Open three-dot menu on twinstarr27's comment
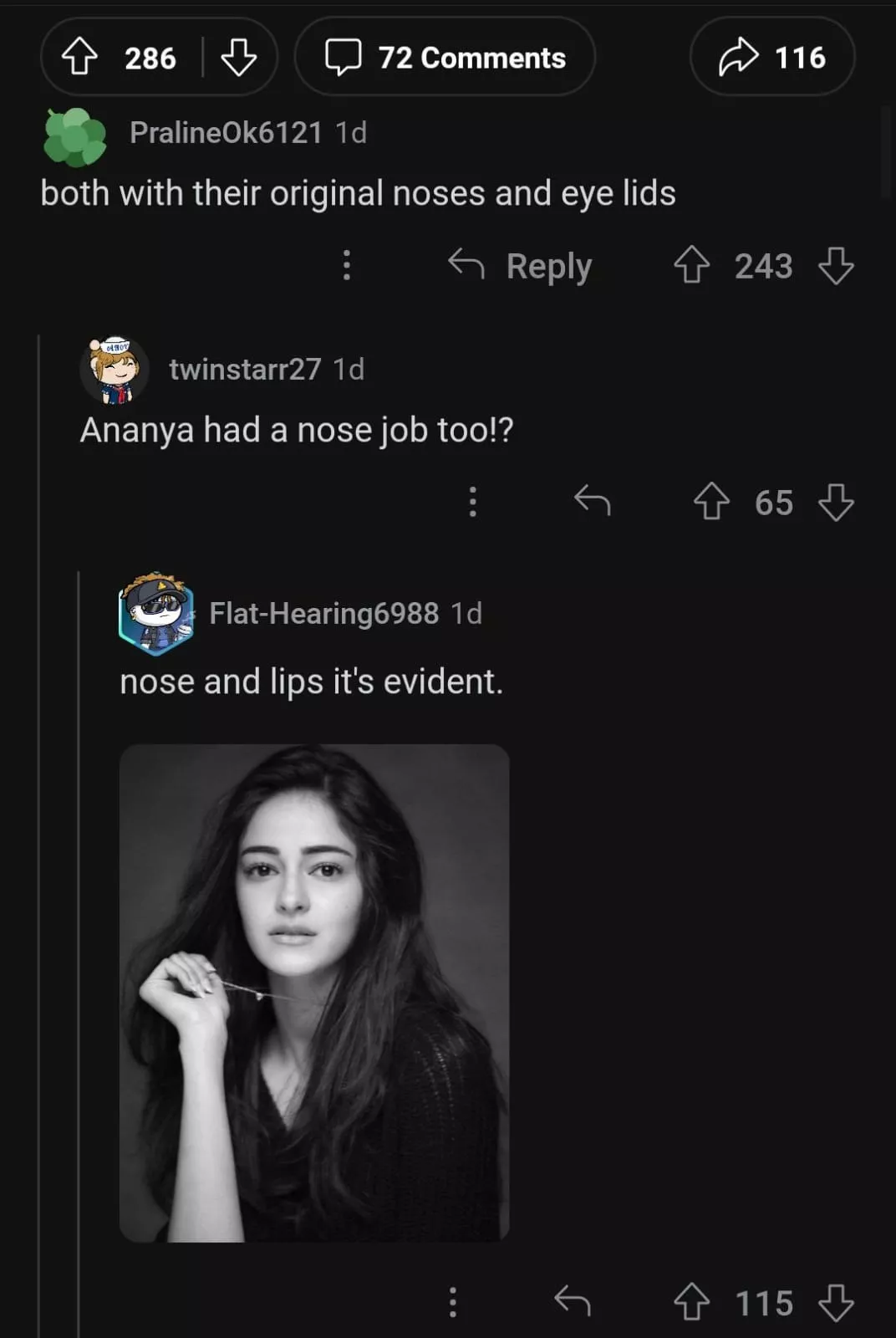This screenshot has height=1338, width=896. [473, 502]
